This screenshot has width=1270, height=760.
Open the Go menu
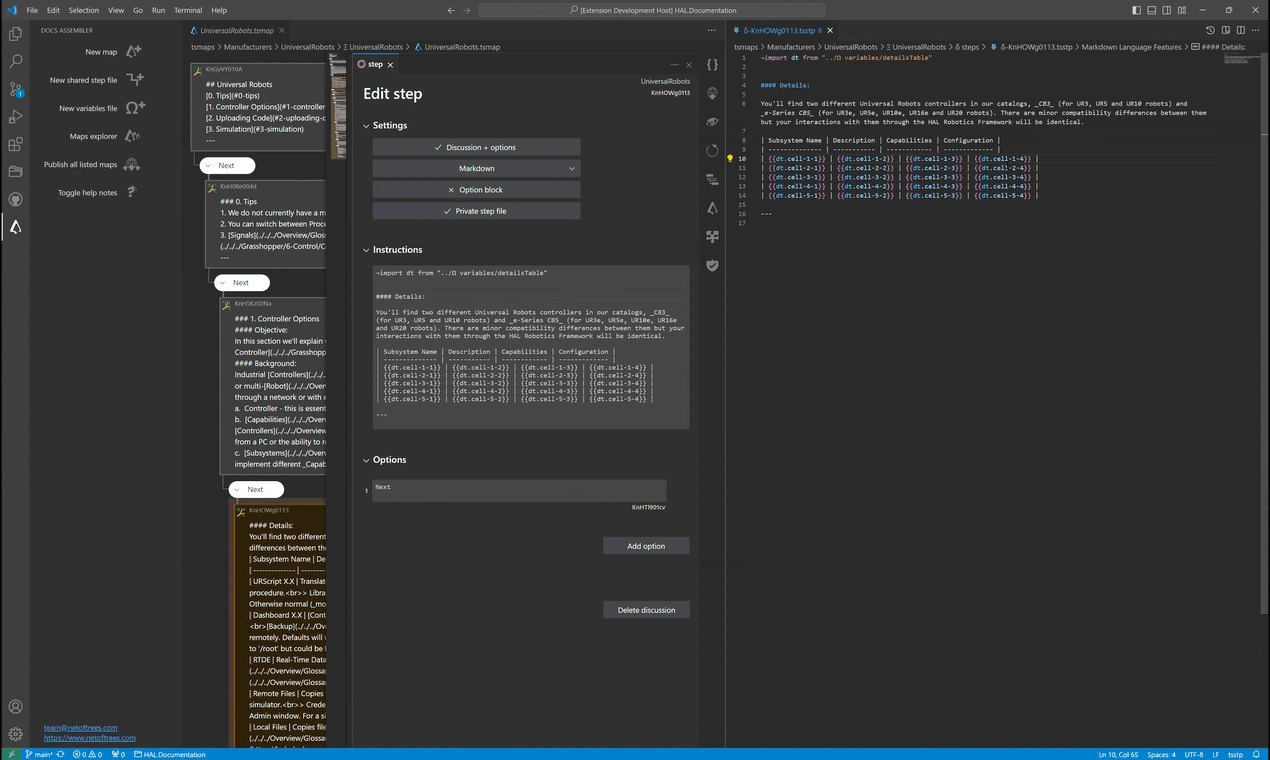pyautogui.click(x=138, y=10)
